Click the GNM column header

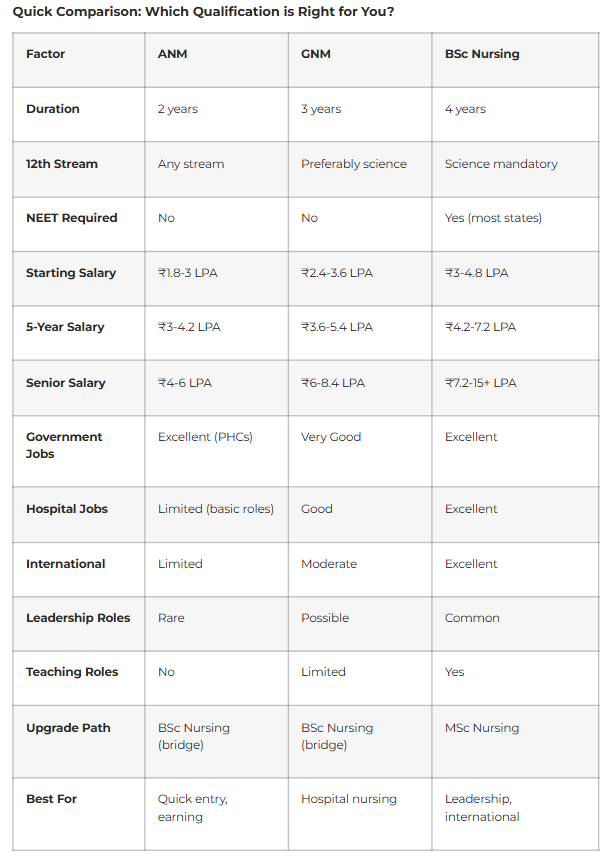point(316,54)
